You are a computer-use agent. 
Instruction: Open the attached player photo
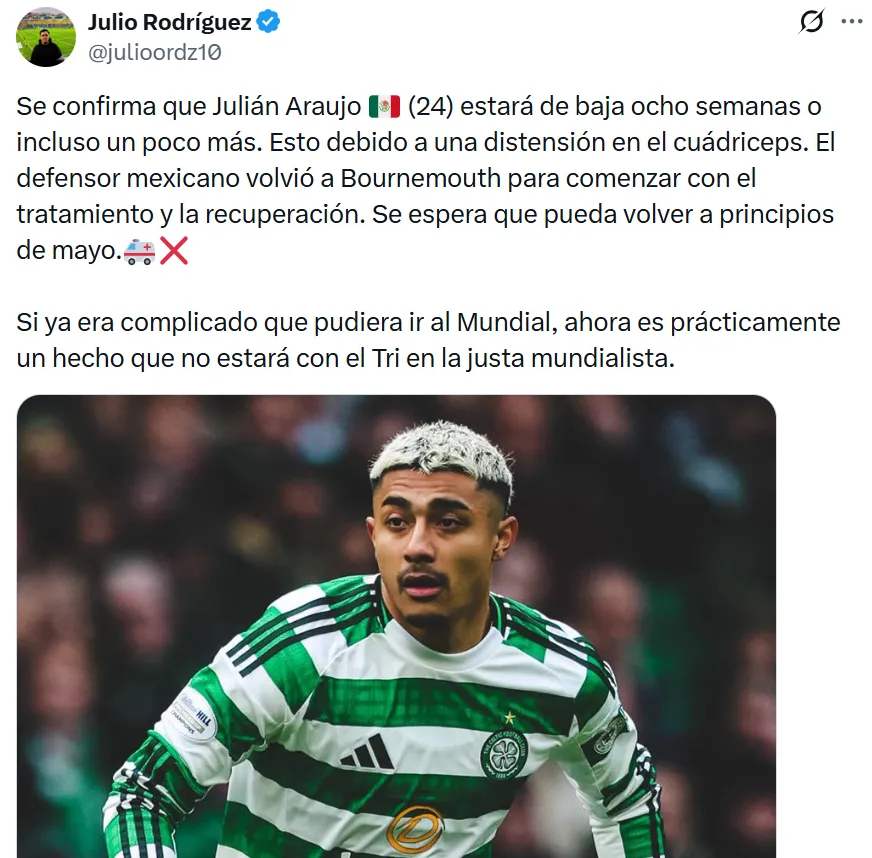(397, 626)
